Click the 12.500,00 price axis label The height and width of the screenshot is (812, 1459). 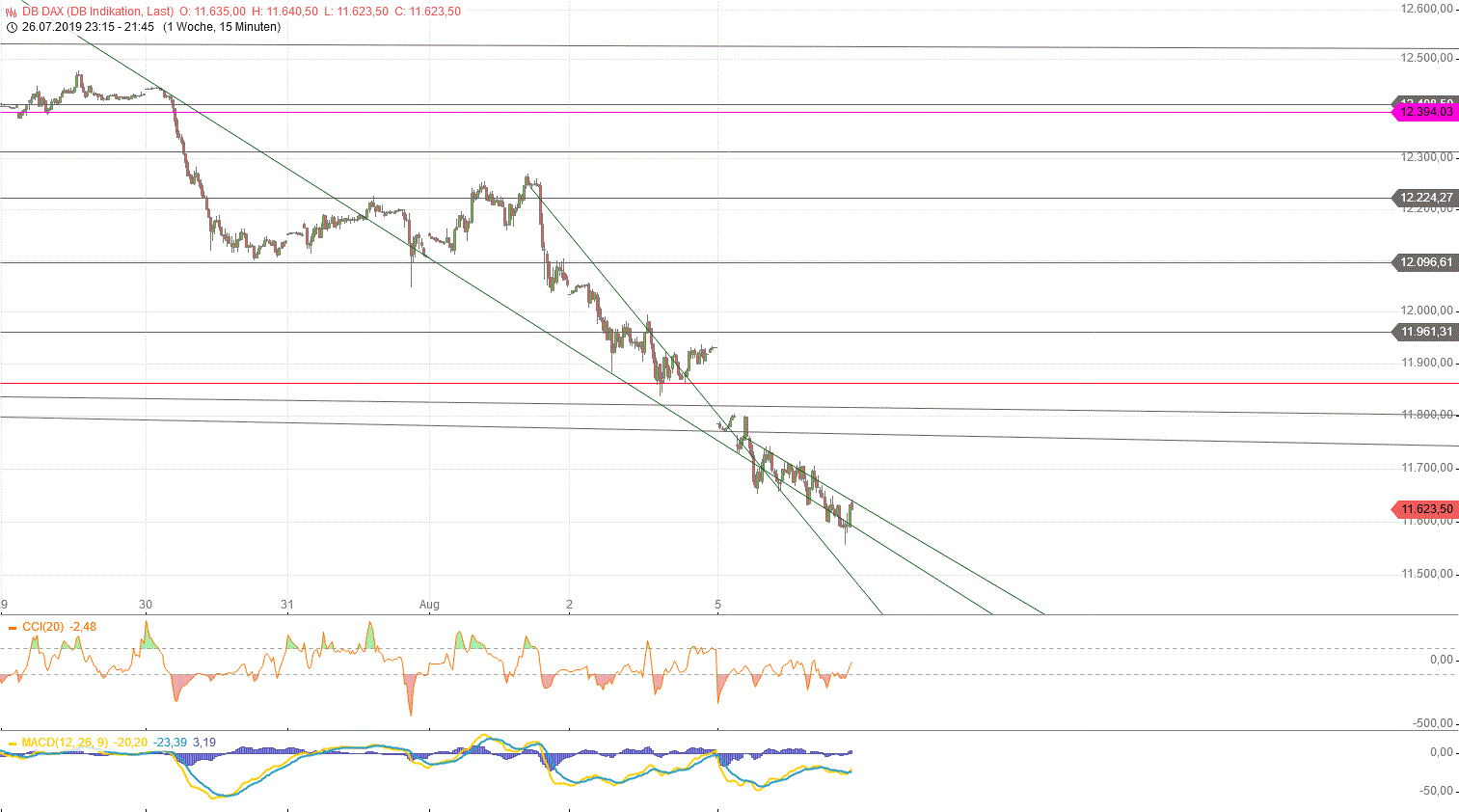(1426, 58)
